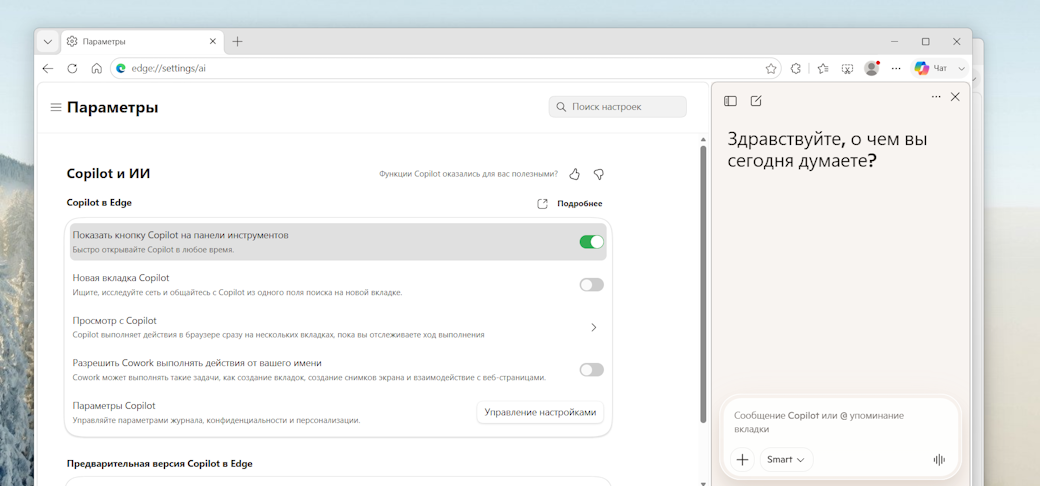Open a new tab with the plus button
This screenshot has width=1040, height=486.
[237, 42]
